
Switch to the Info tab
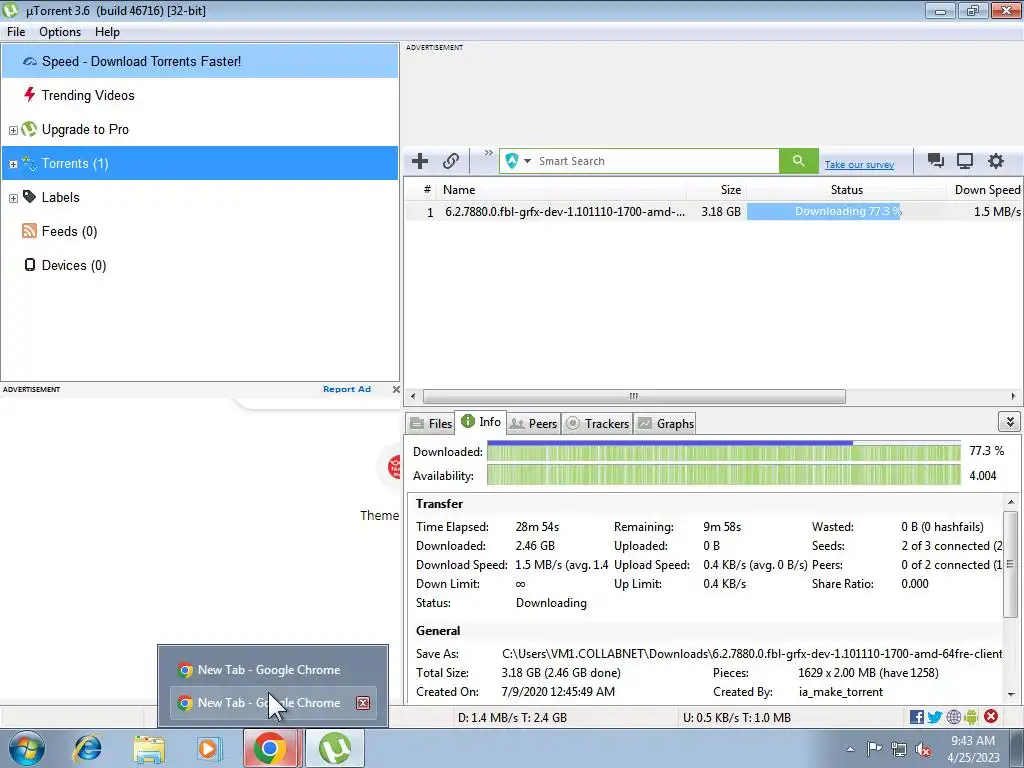[x=481, y=422]
